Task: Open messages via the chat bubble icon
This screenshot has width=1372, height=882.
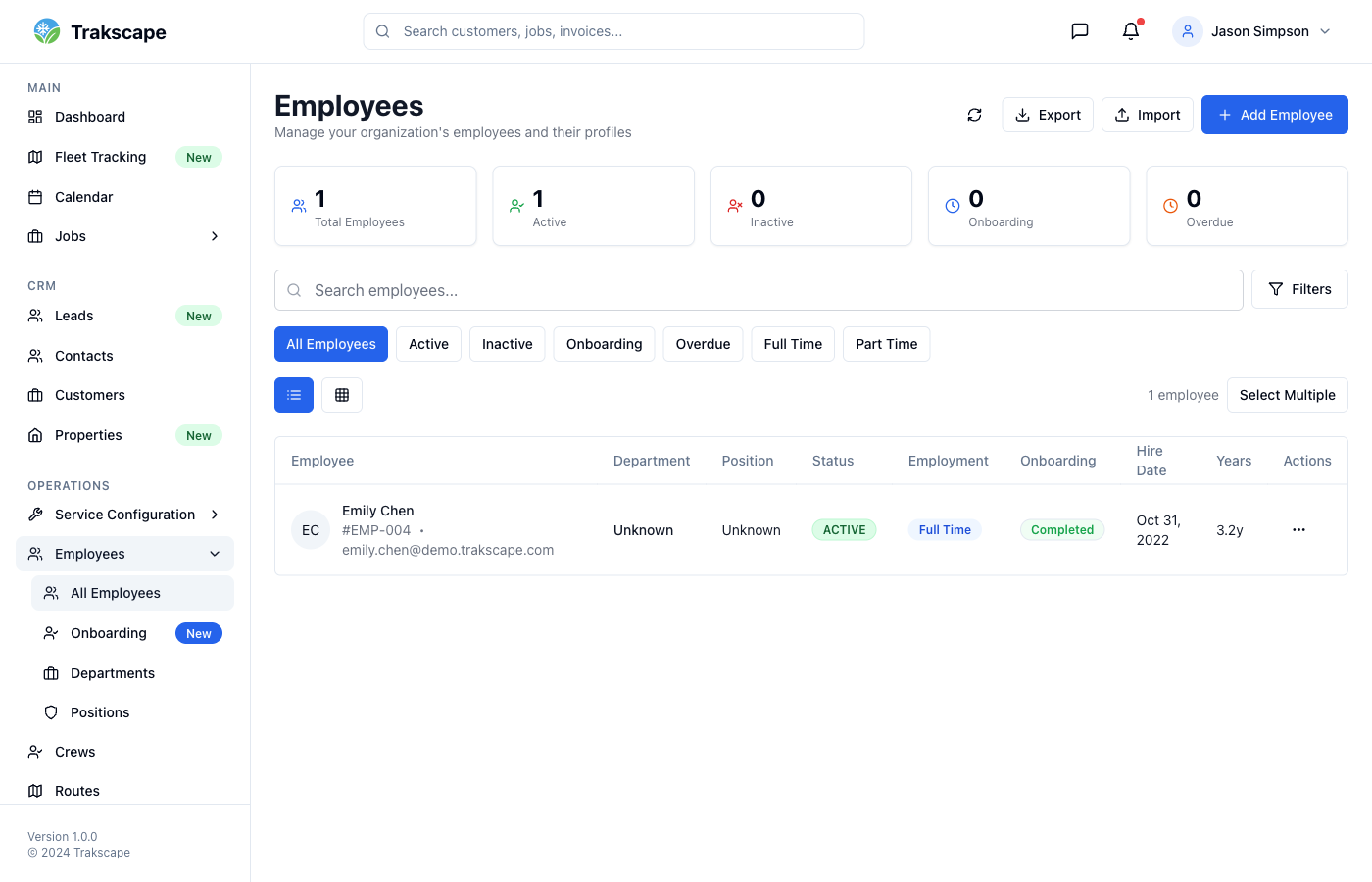Action: (1079, 30)
